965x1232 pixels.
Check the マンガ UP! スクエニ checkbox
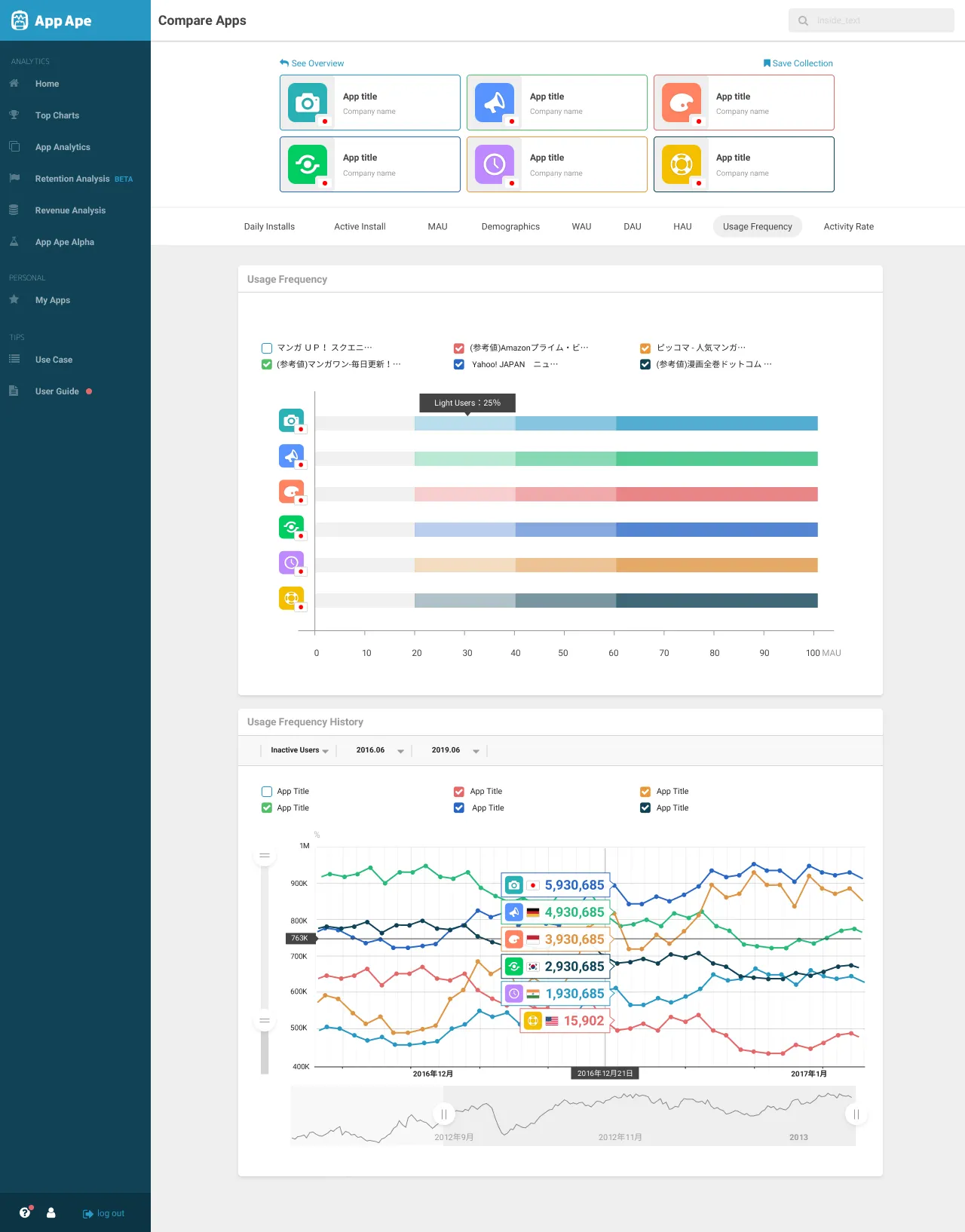tap(267, 348)
